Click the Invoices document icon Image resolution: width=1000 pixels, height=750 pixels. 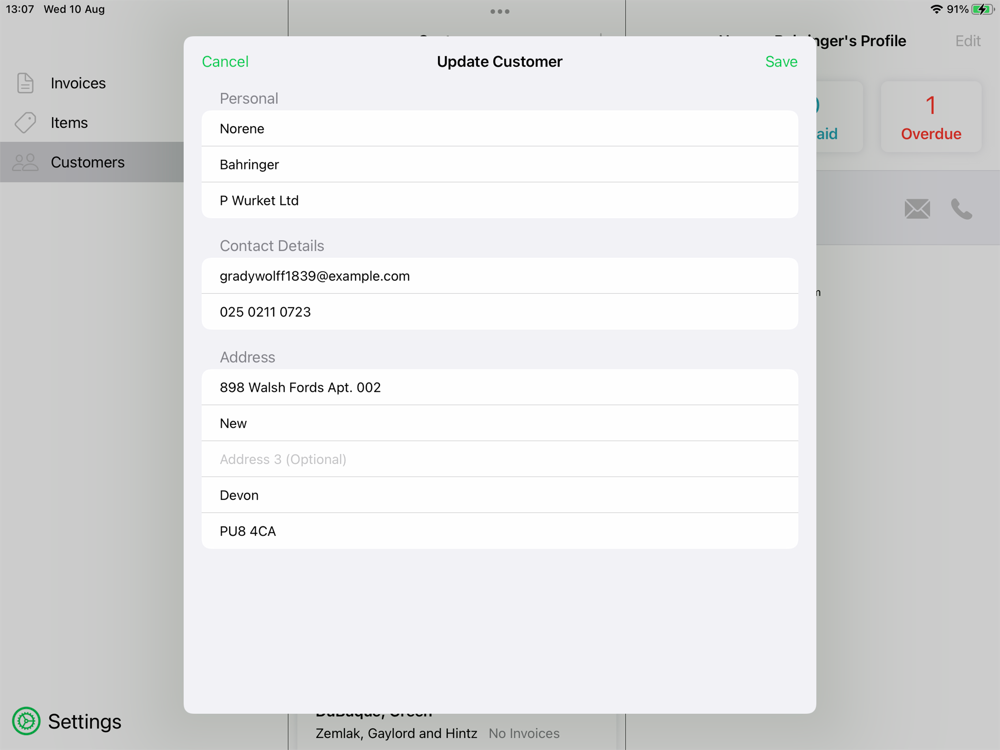click(x=26, y=83)
